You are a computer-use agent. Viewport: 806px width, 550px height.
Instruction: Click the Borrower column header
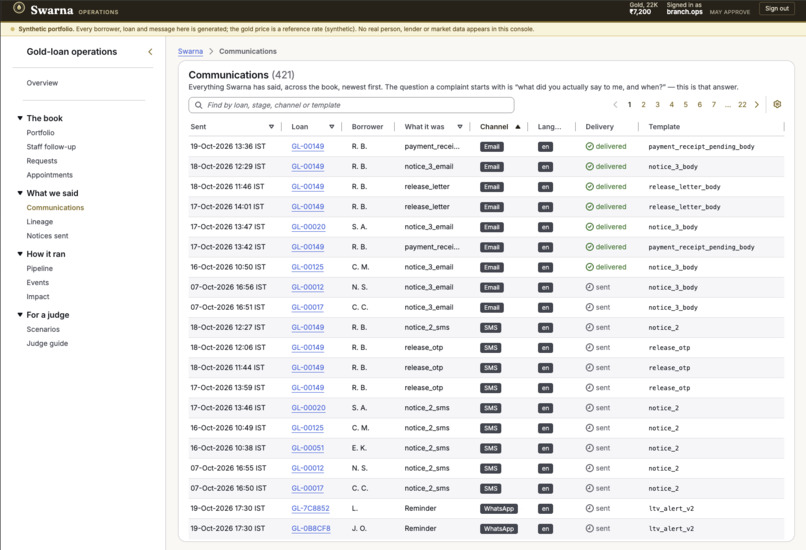tap(367, 126)
